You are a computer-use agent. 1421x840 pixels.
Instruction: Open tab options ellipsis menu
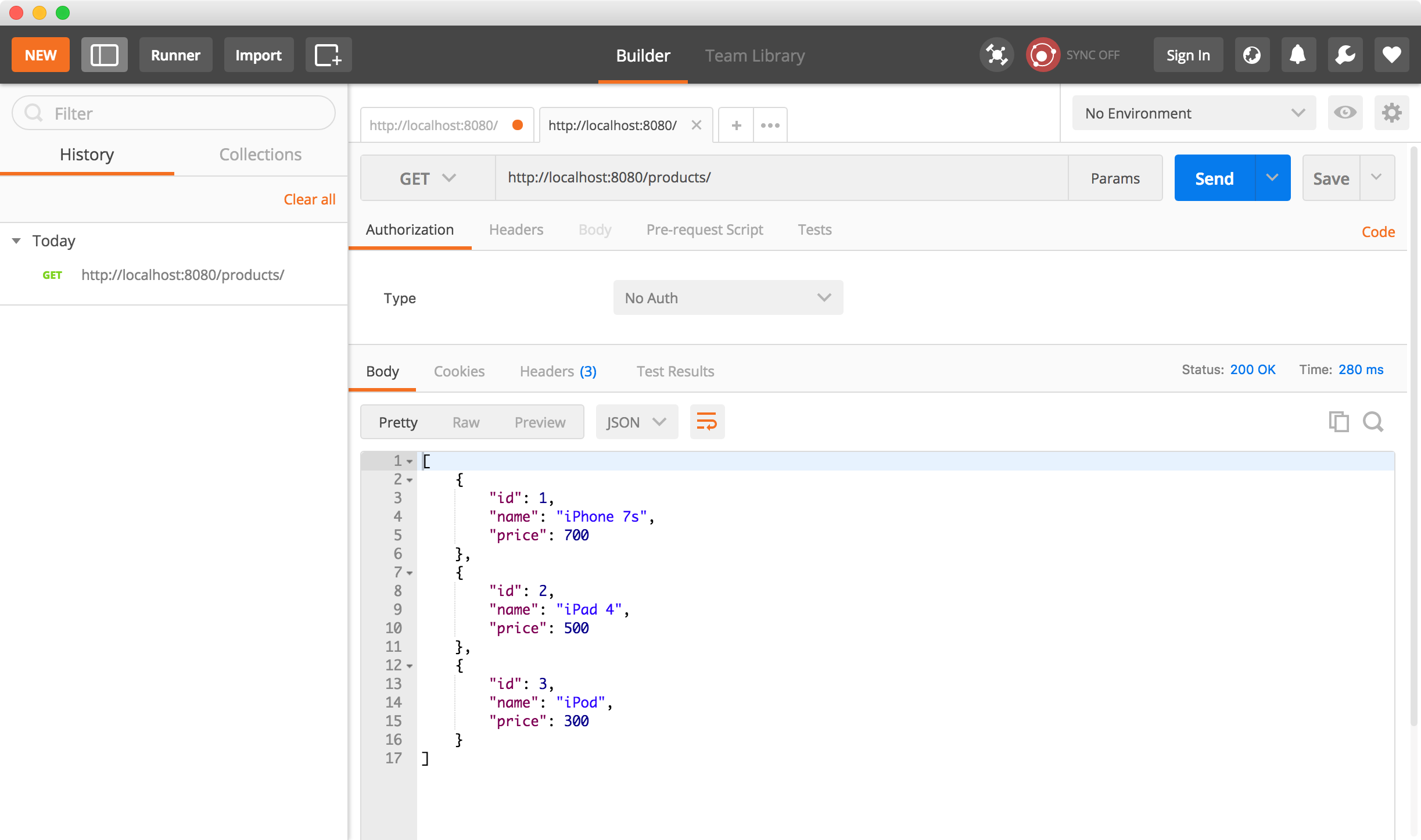770,125
